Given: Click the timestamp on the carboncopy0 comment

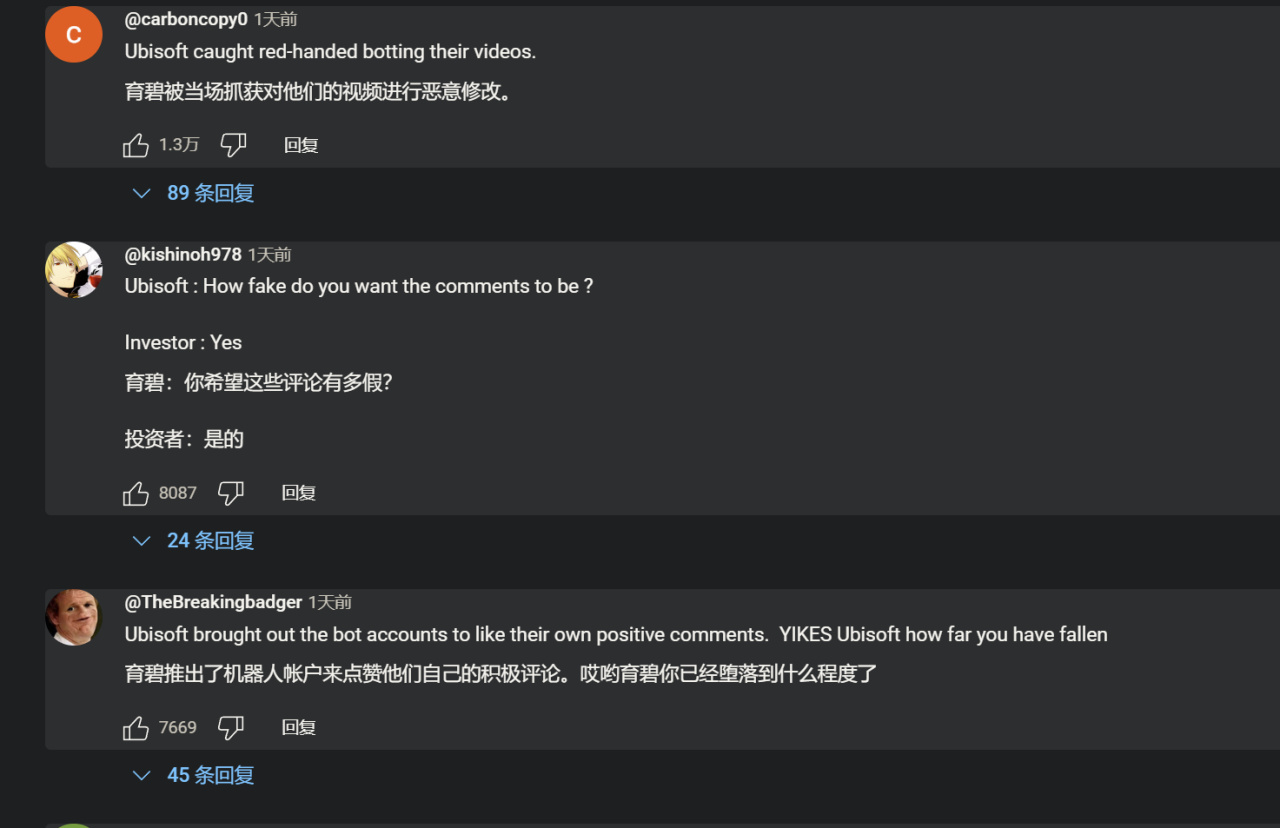Looking at the screenshot, I should [276, 19].
